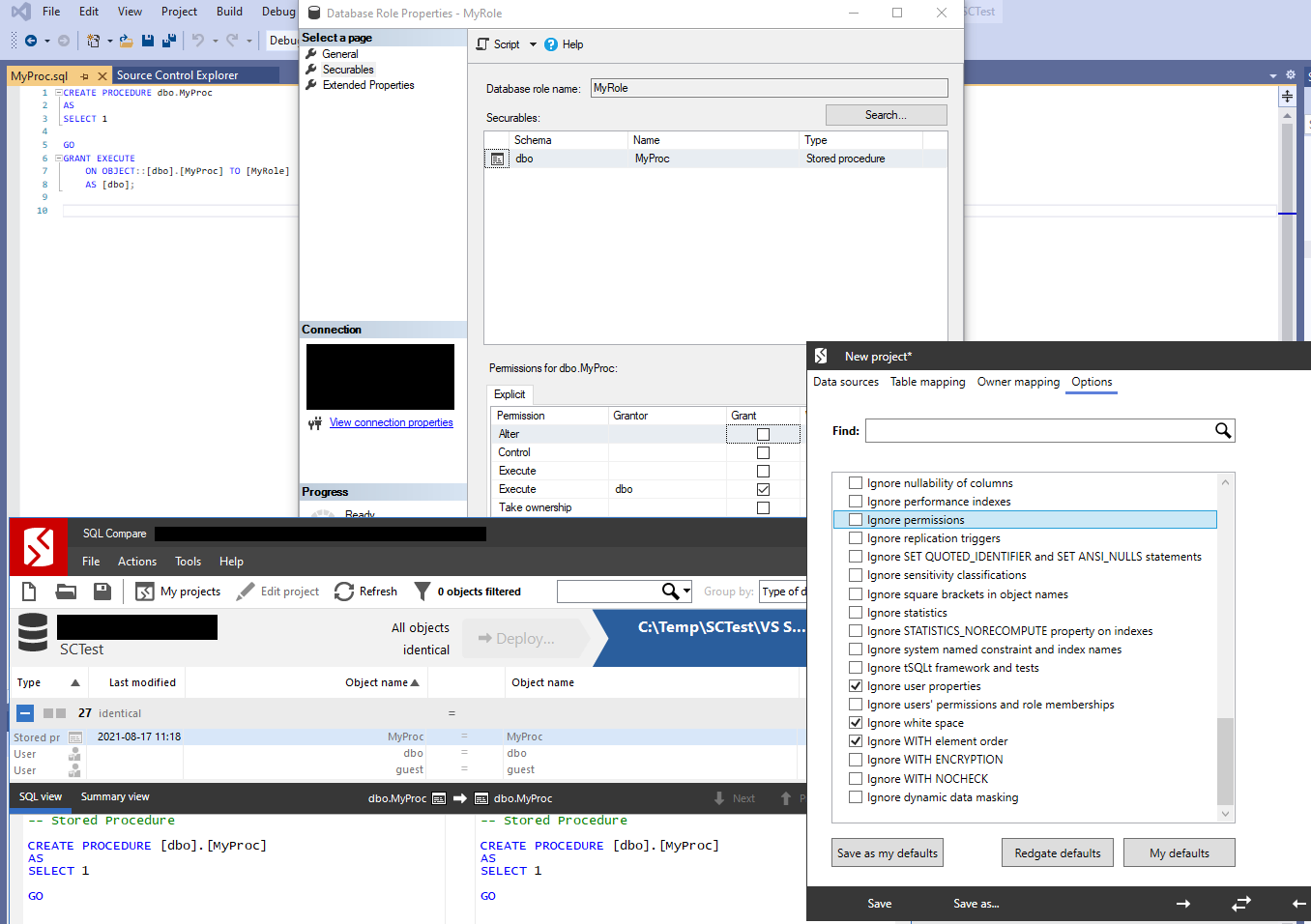Collapse the 27 identical objects group

25,713
